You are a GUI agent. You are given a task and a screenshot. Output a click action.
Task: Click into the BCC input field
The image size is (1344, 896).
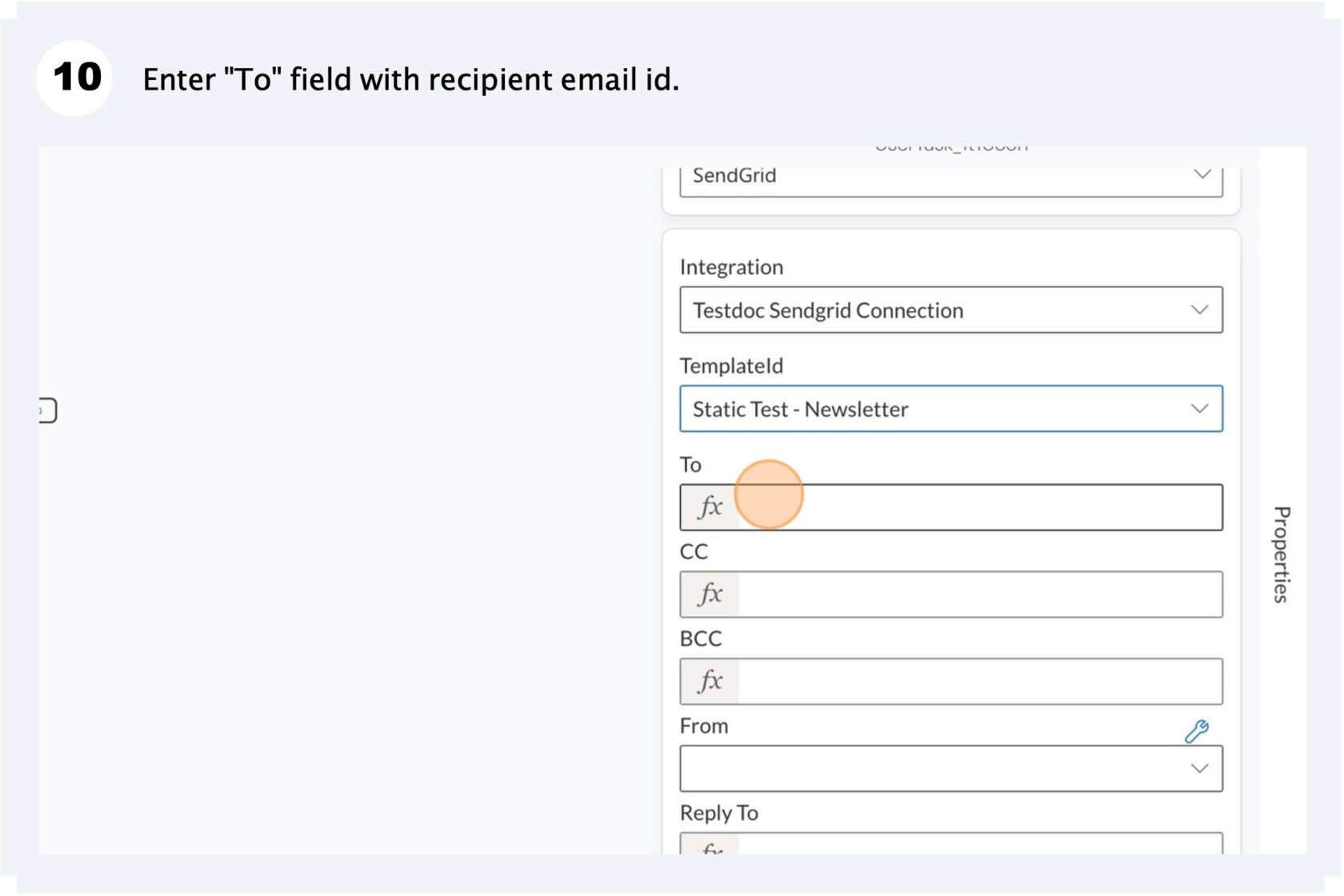click(980, 682)
